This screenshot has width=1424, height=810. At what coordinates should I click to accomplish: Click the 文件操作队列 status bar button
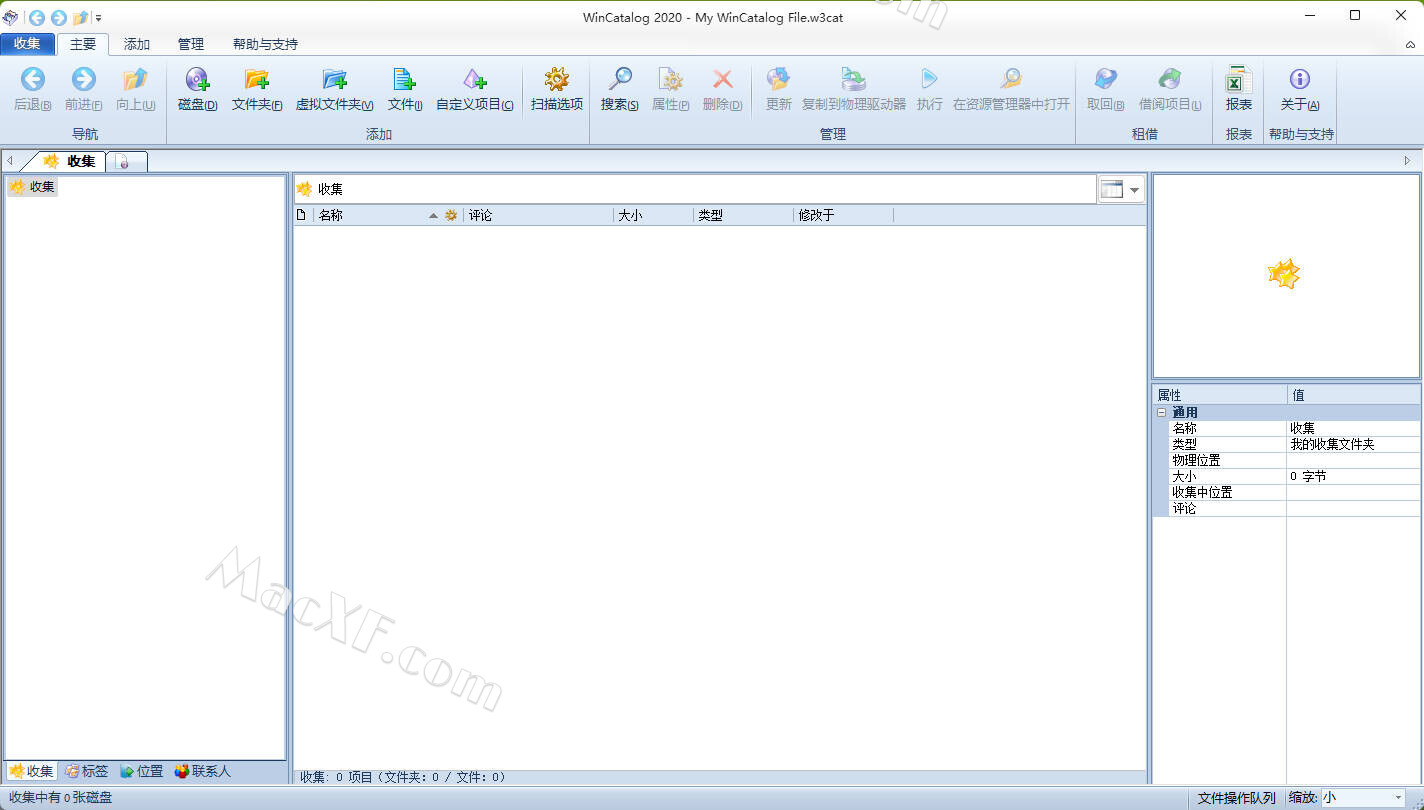coord(1236,798)
